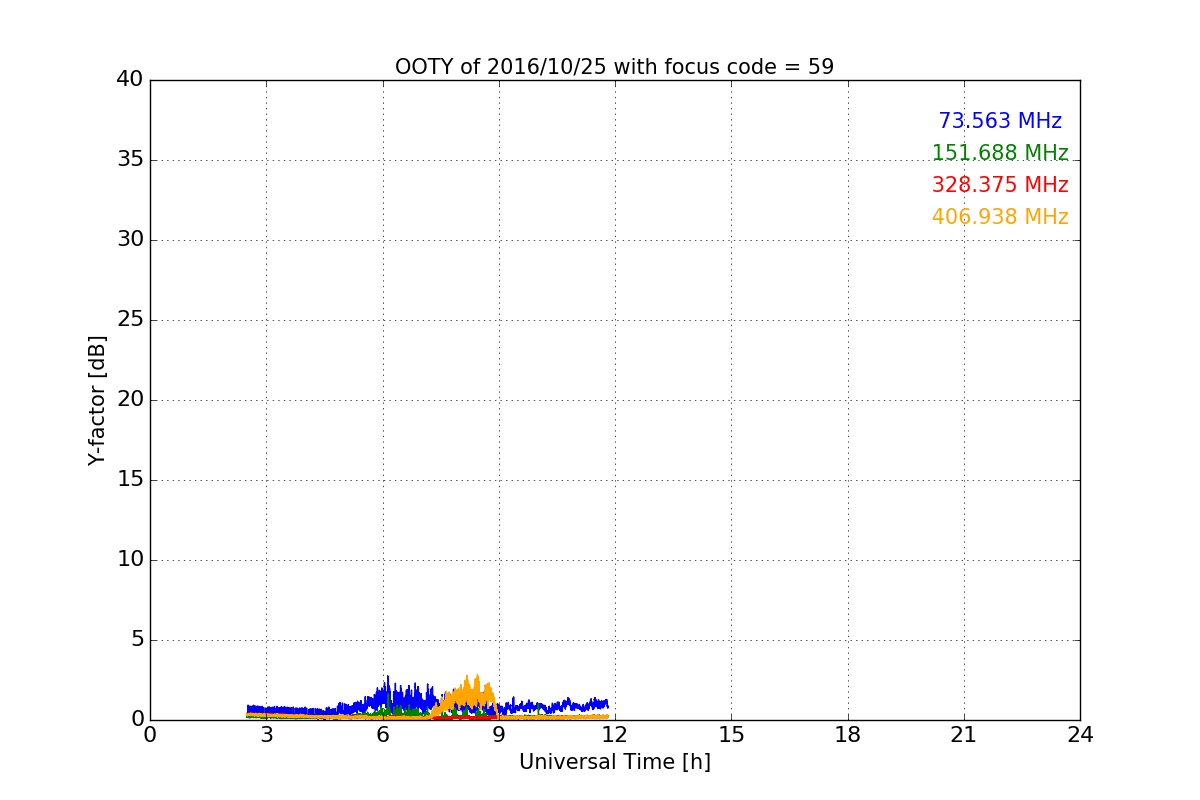Click the y-axis tick label 40
Image resolution: width=1200 pixels, height=800 pixels.
point(130,80)
